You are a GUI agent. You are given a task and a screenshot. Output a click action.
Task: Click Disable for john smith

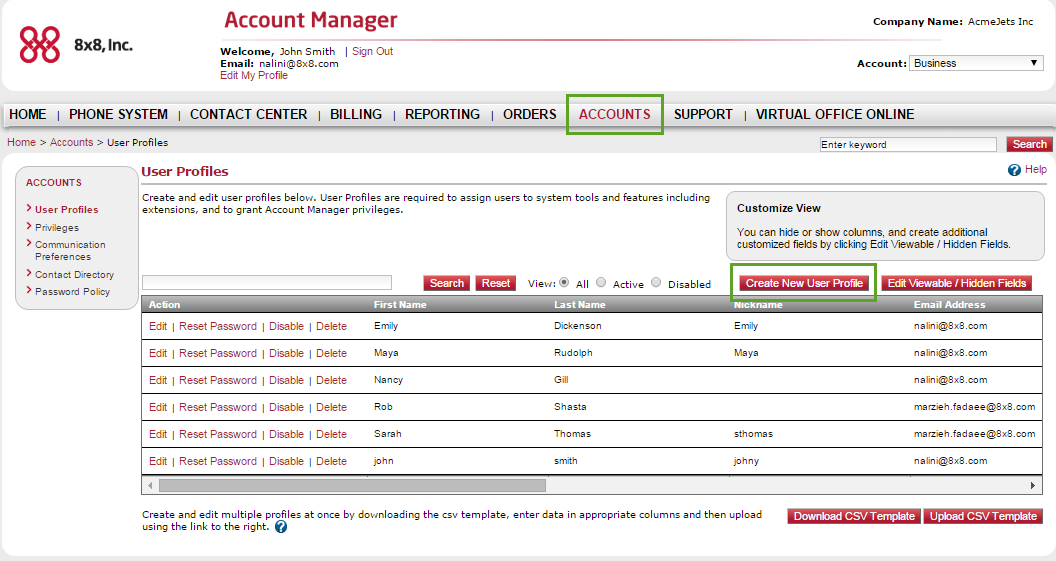(x=286, y=461)
